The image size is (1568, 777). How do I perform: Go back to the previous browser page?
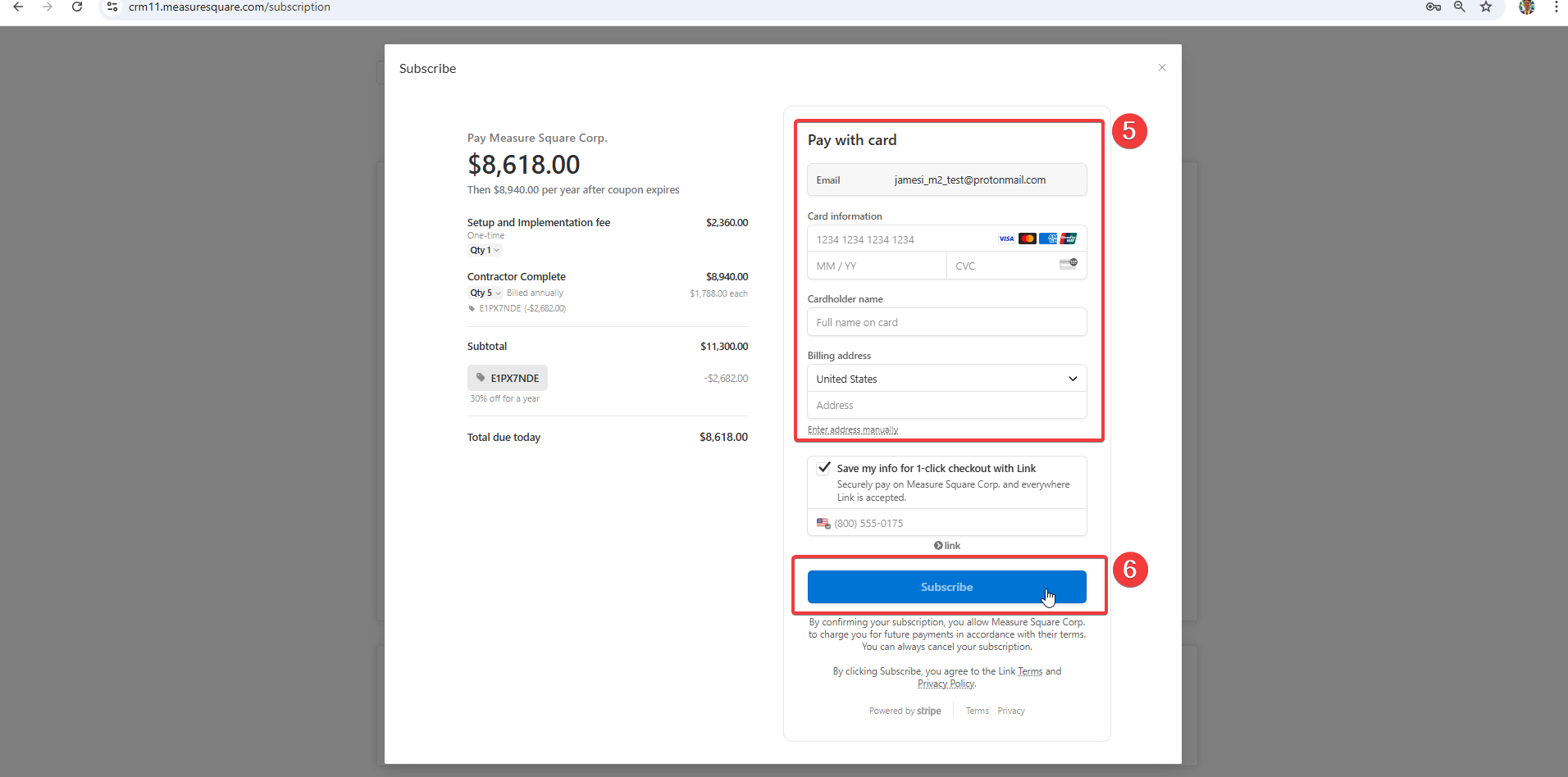[x=18, y=7]
